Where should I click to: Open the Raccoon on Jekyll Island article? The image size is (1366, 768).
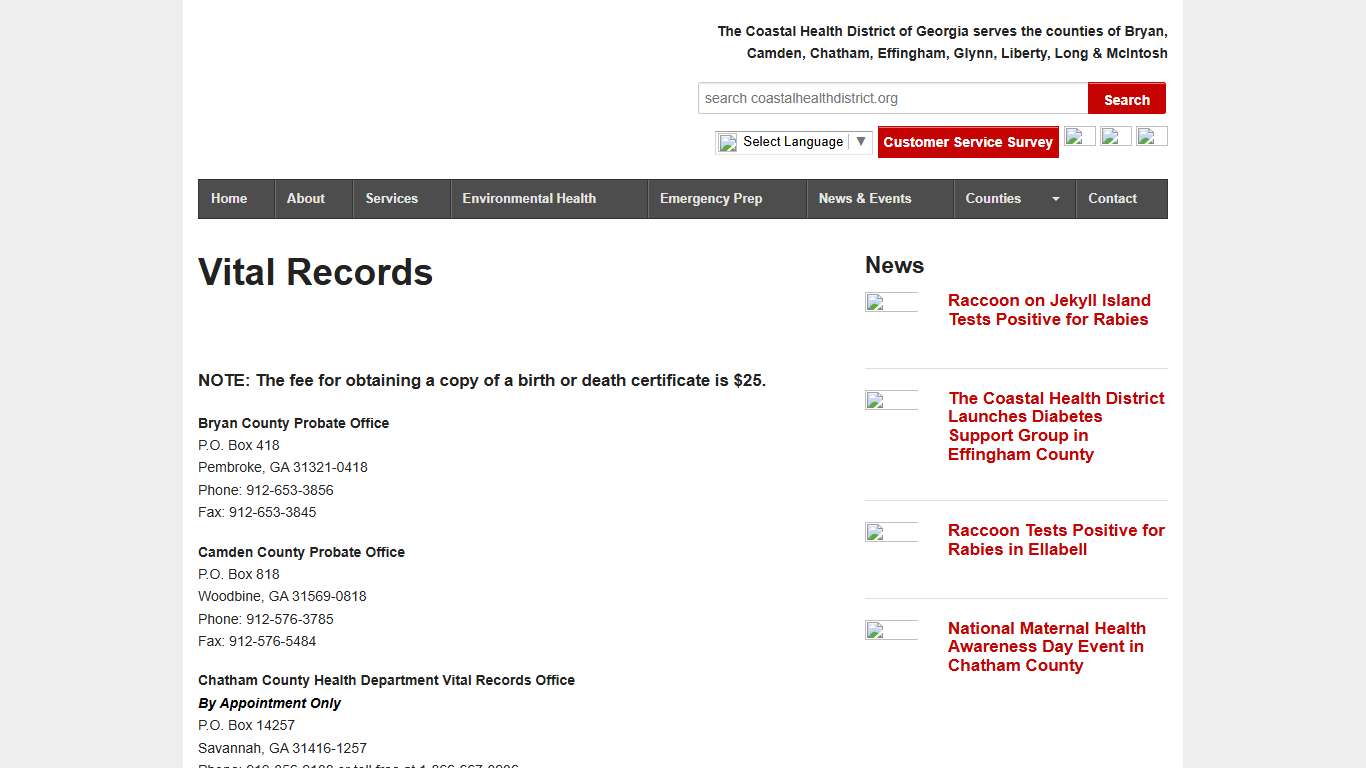click(x=1049, y=310)
